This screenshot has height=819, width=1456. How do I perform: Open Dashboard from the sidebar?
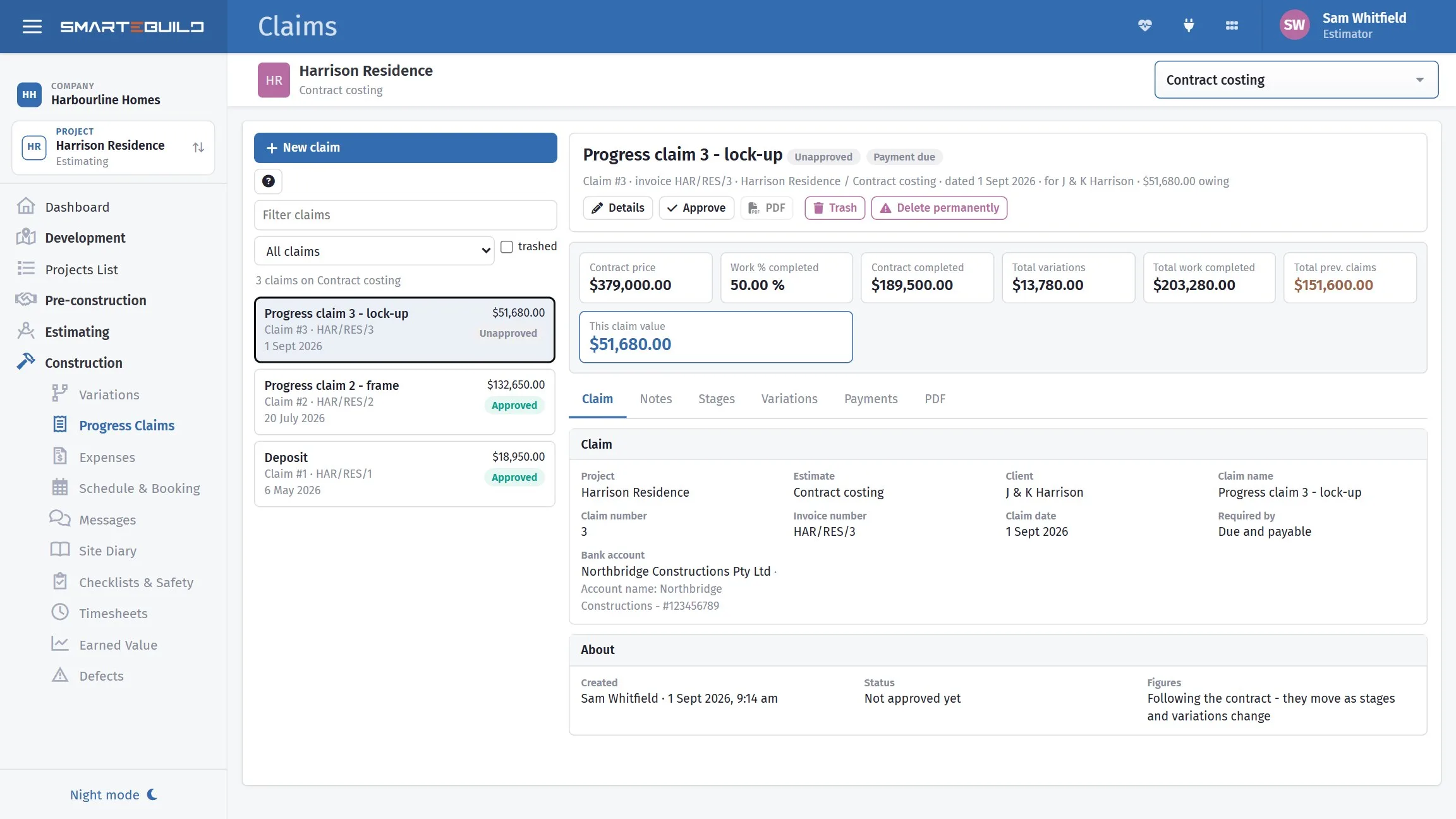[x=77, y=207]
